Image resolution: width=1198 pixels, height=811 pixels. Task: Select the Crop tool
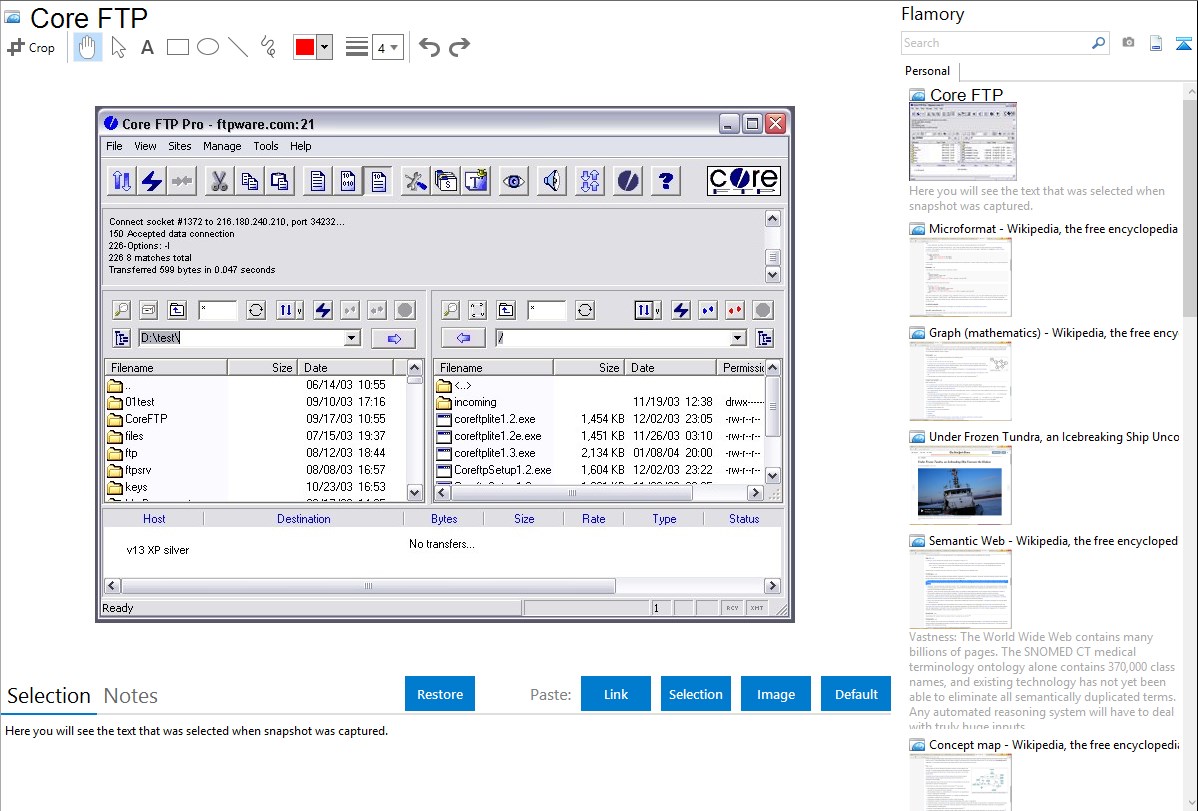[x=31, y=47]
